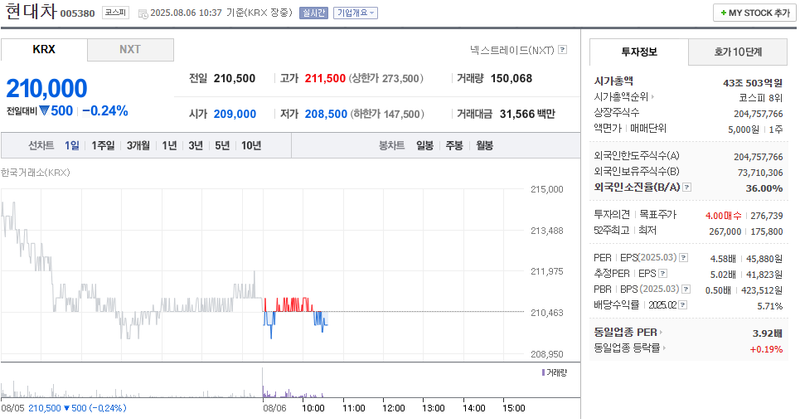800x419 pixels.
Task: Click the dividend yield 5.71%
Action: (770, 306)
